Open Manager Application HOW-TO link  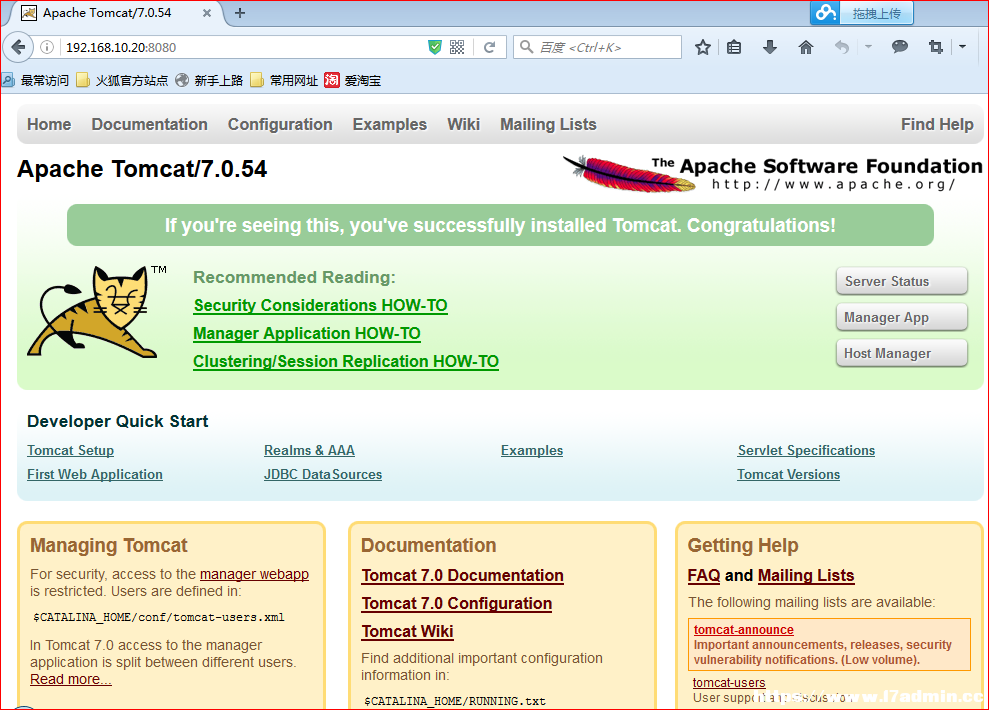(x=307, y=333)
